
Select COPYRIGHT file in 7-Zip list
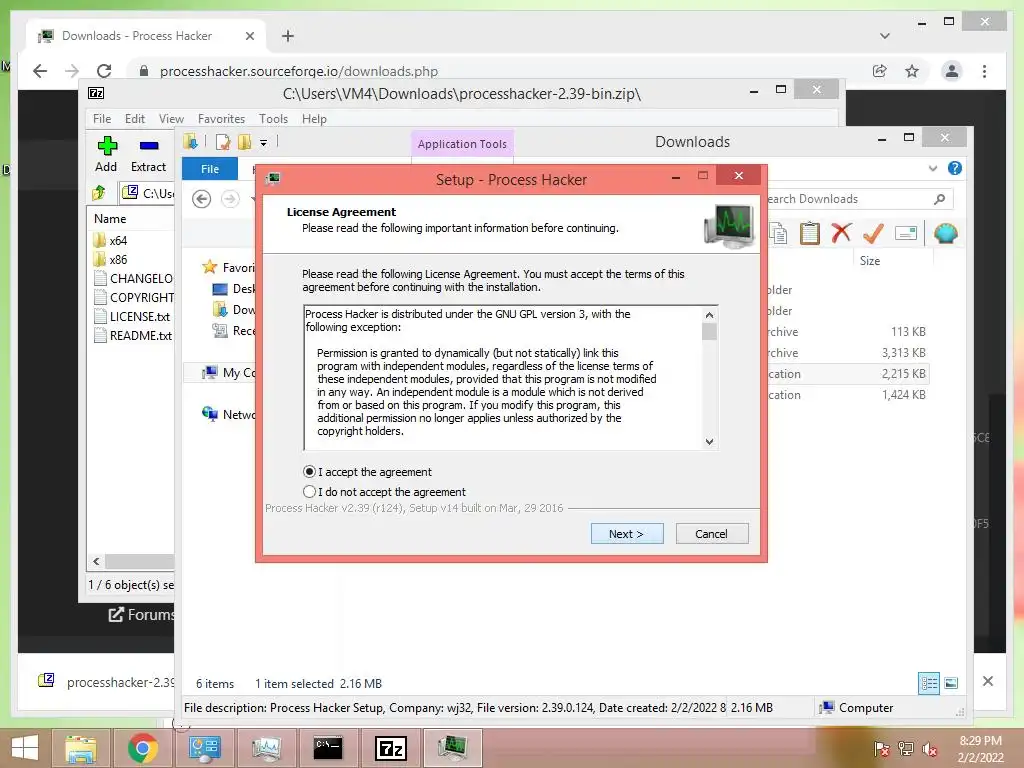[x=133, y=297]
